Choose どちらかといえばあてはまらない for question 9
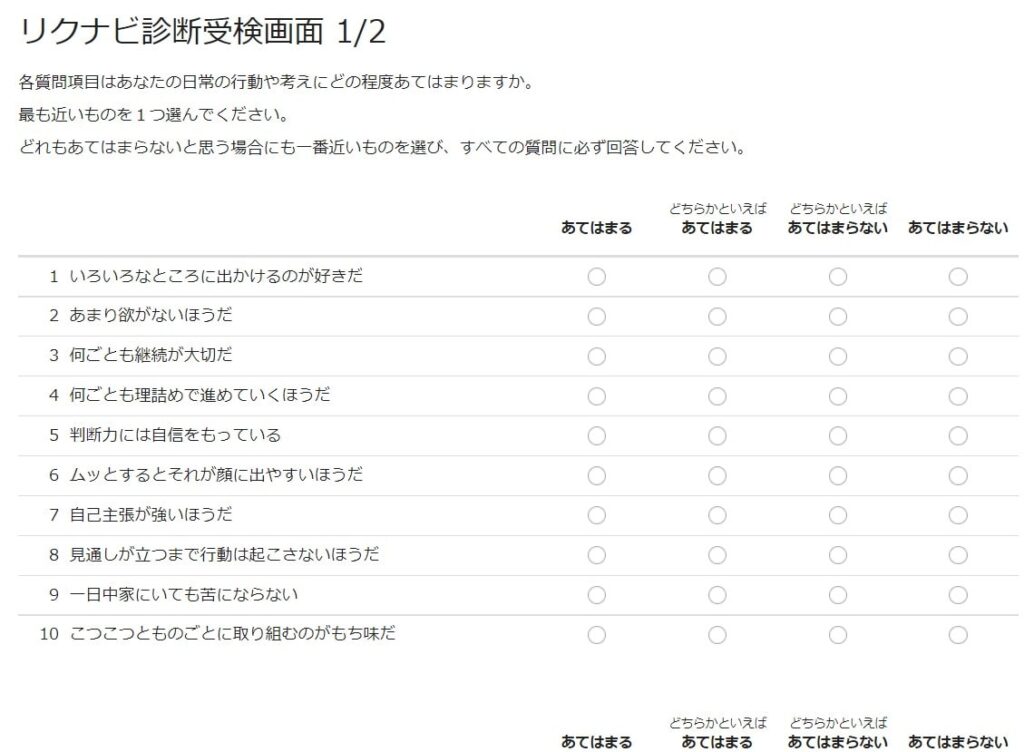Screen dimensions: 1024x752 (x=838, y=595)
